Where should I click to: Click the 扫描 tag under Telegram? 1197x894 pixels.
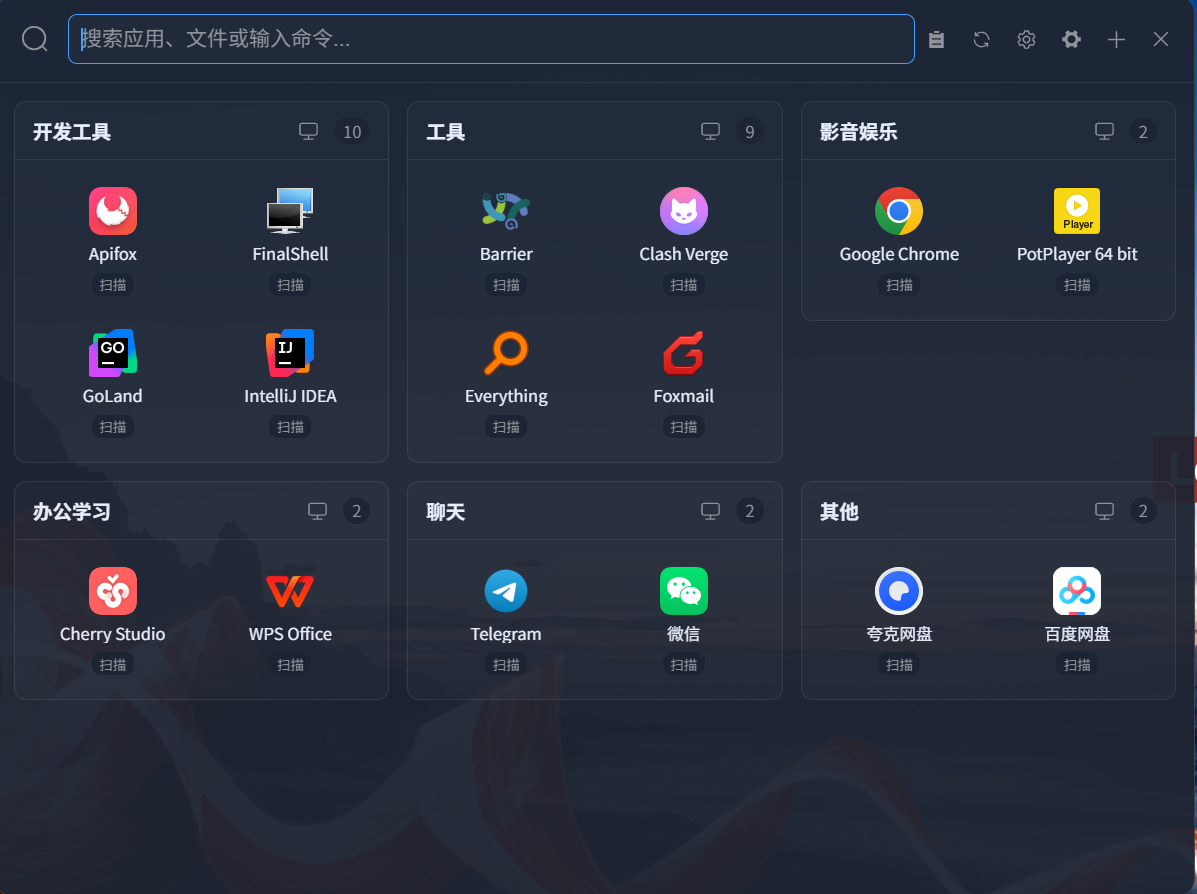coord(506,665)
